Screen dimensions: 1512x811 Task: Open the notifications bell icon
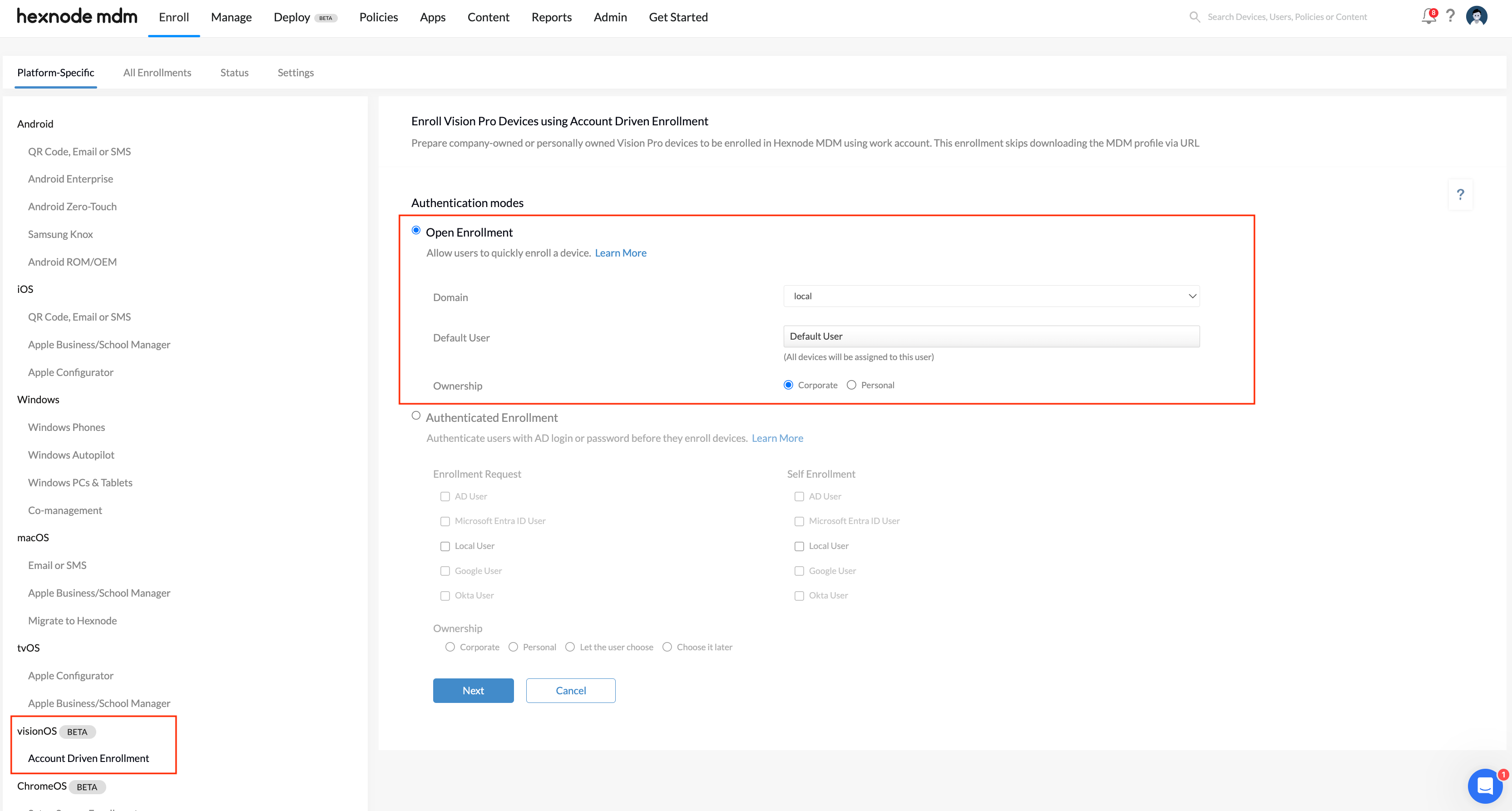click(x=1428, y=16)
